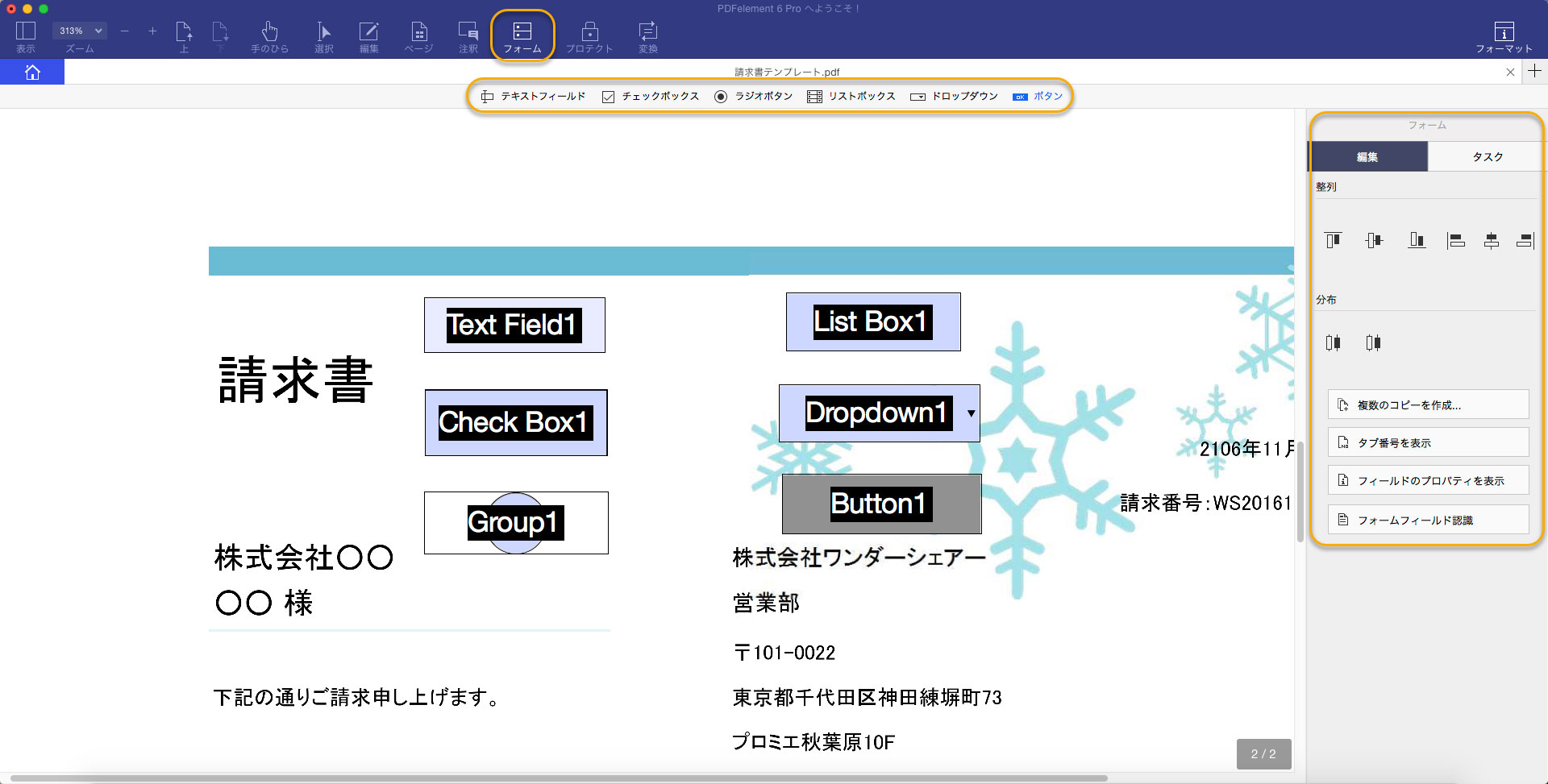Switch to the 編集 tab in form panel
Viewport: 1548px width, 784px height.
1367,156
